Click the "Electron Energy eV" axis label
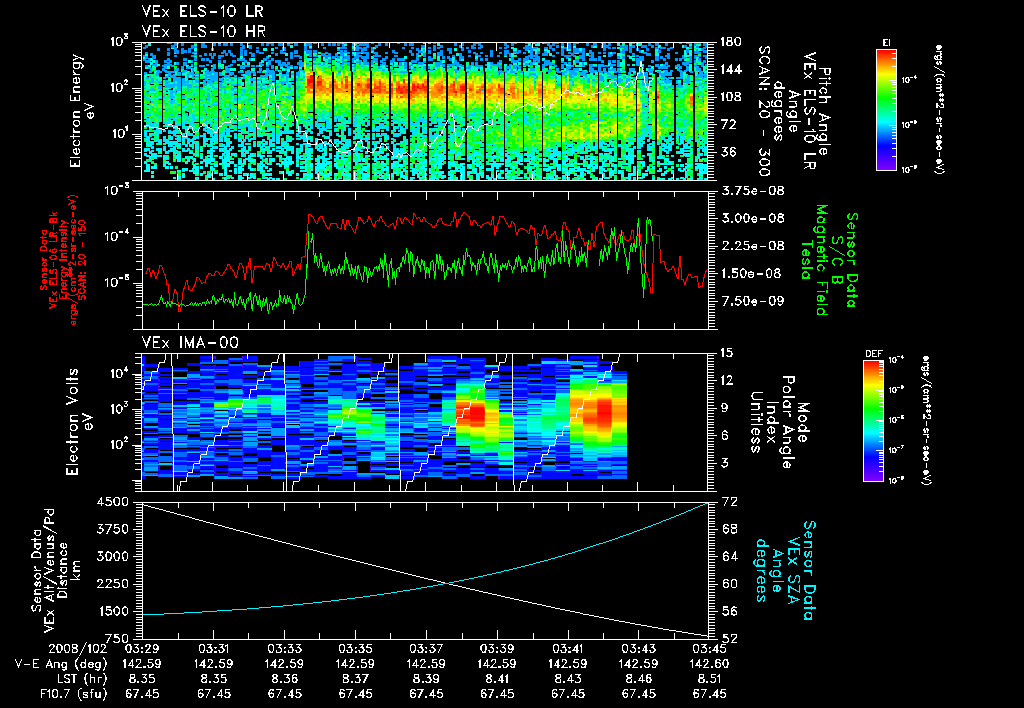The width and height of the screenshot is (1024, 708). (x=81, y=111)
